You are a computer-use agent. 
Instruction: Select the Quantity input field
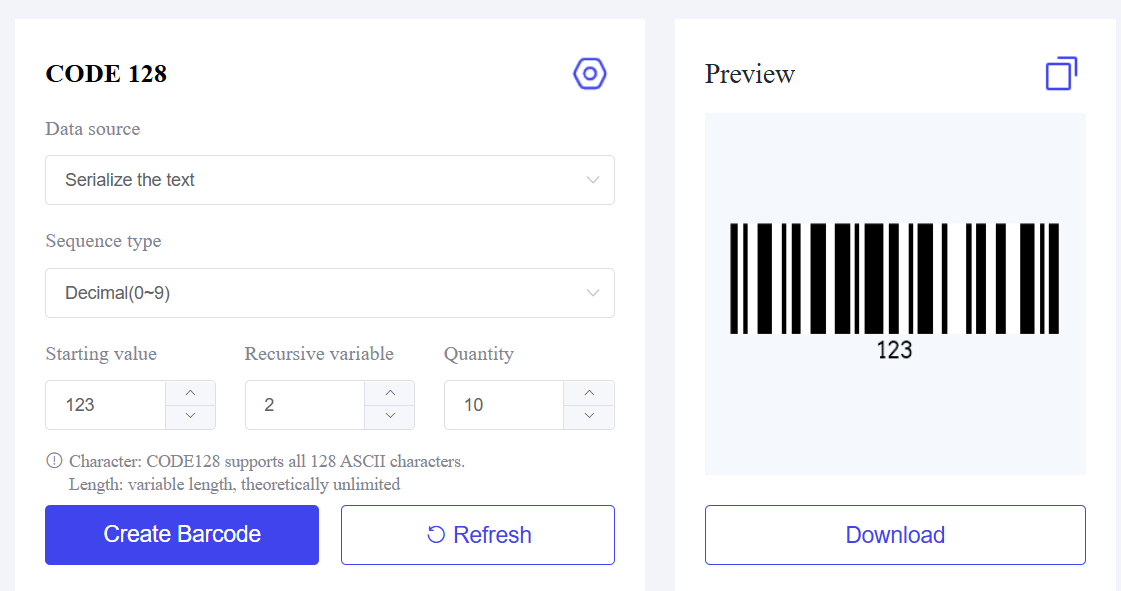(504, 405)
